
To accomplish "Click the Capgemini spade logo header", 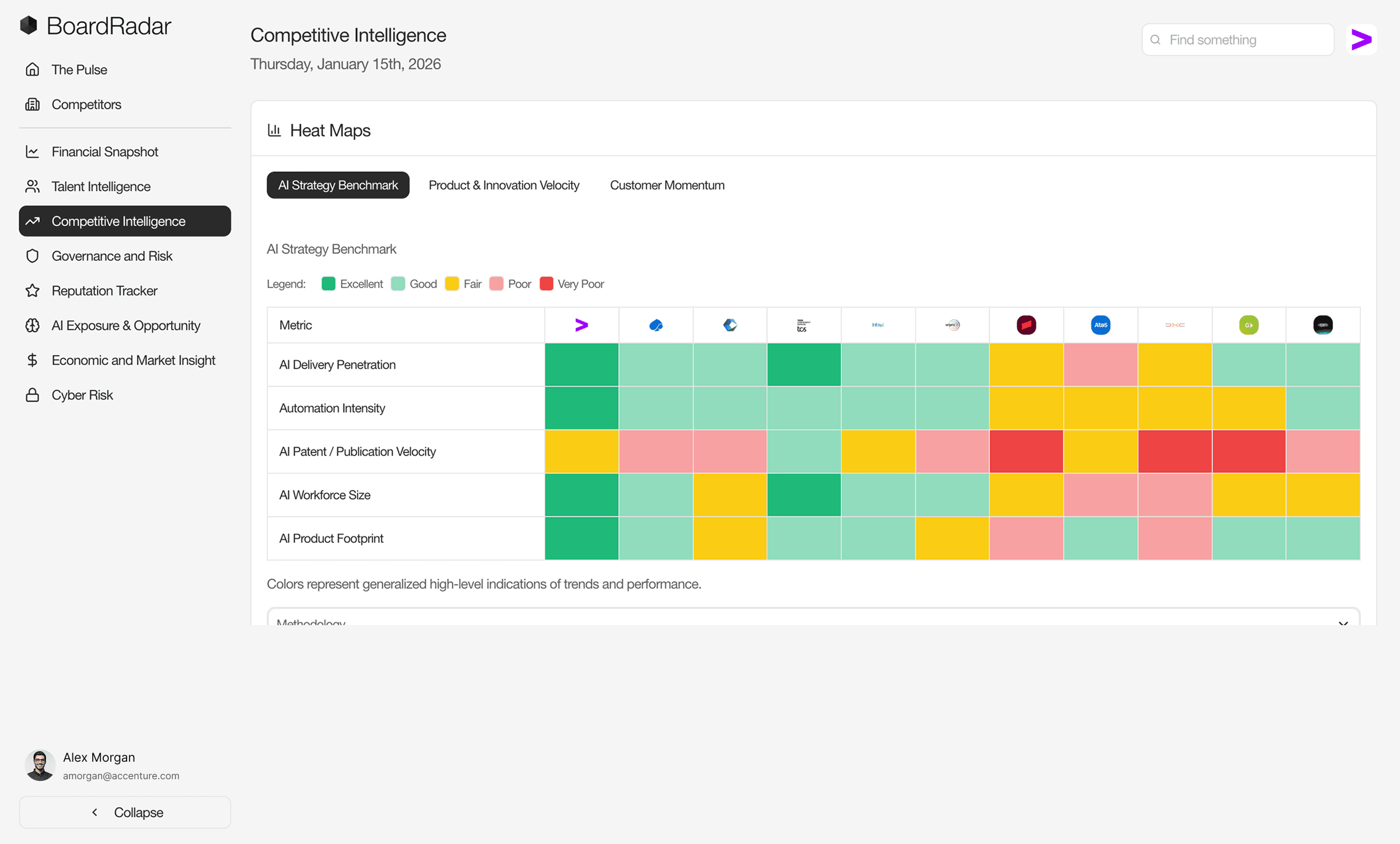I will (656, 325).
